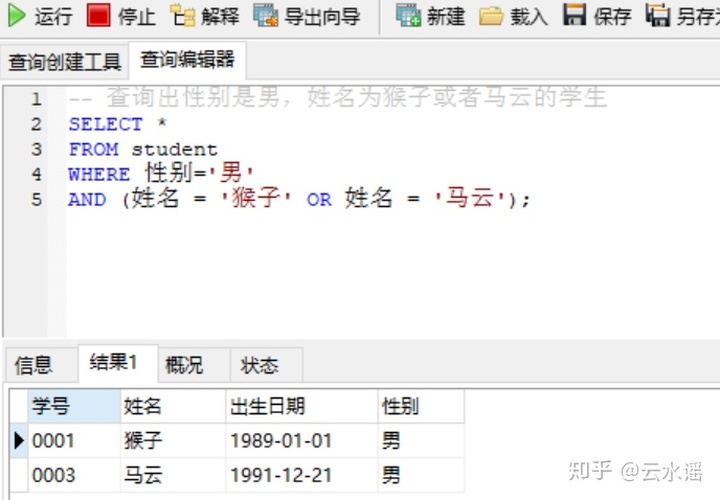This screenshot has width=720, height=500.
Task: Click the Load (载入) folder icon
Action: click(x=491, y=17)
